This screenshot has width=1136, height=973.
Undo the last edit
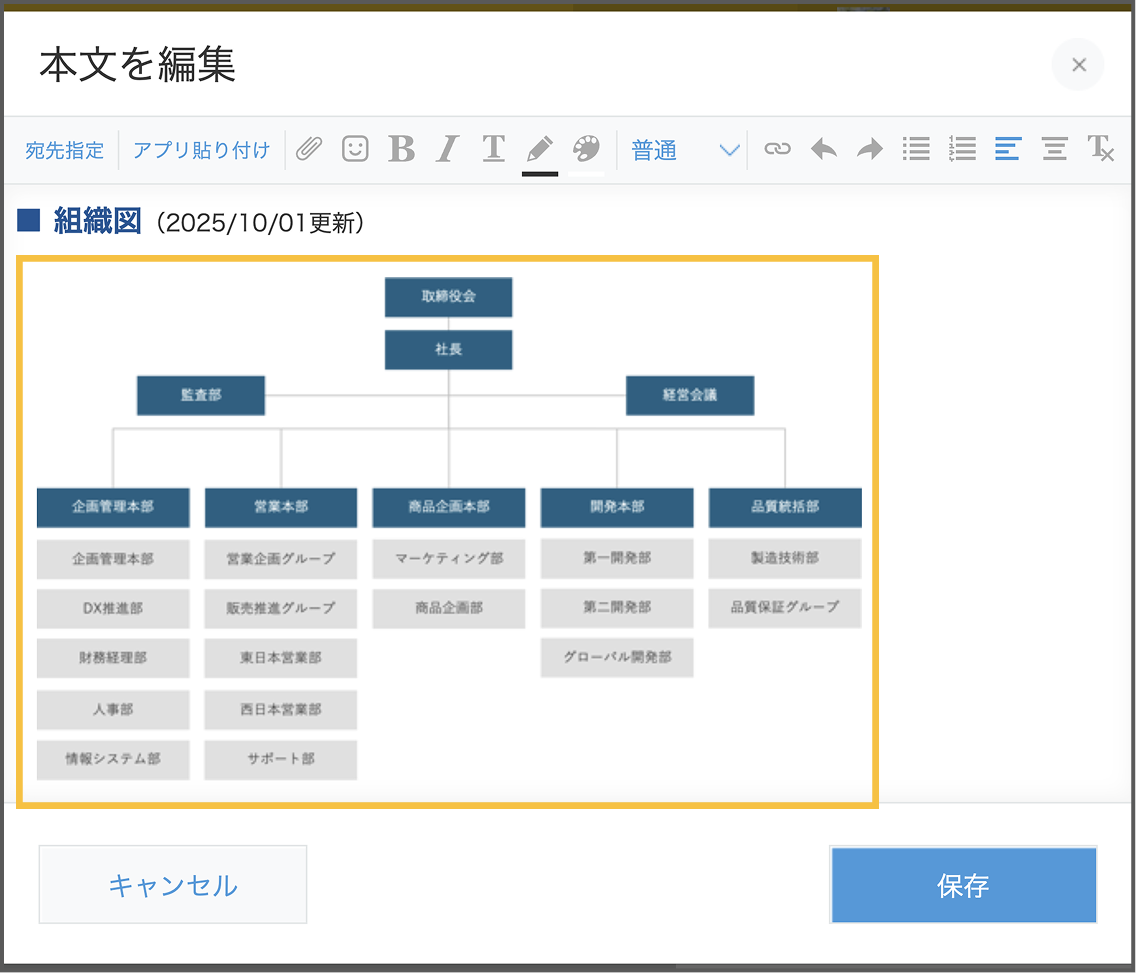tap(822, 148)
